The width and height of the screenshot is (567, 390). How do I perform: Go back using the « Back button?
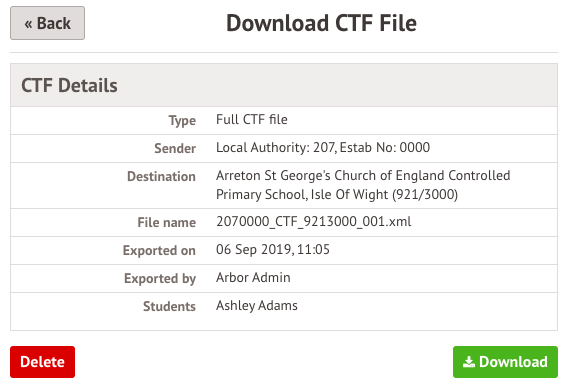(x=47, y=23)
